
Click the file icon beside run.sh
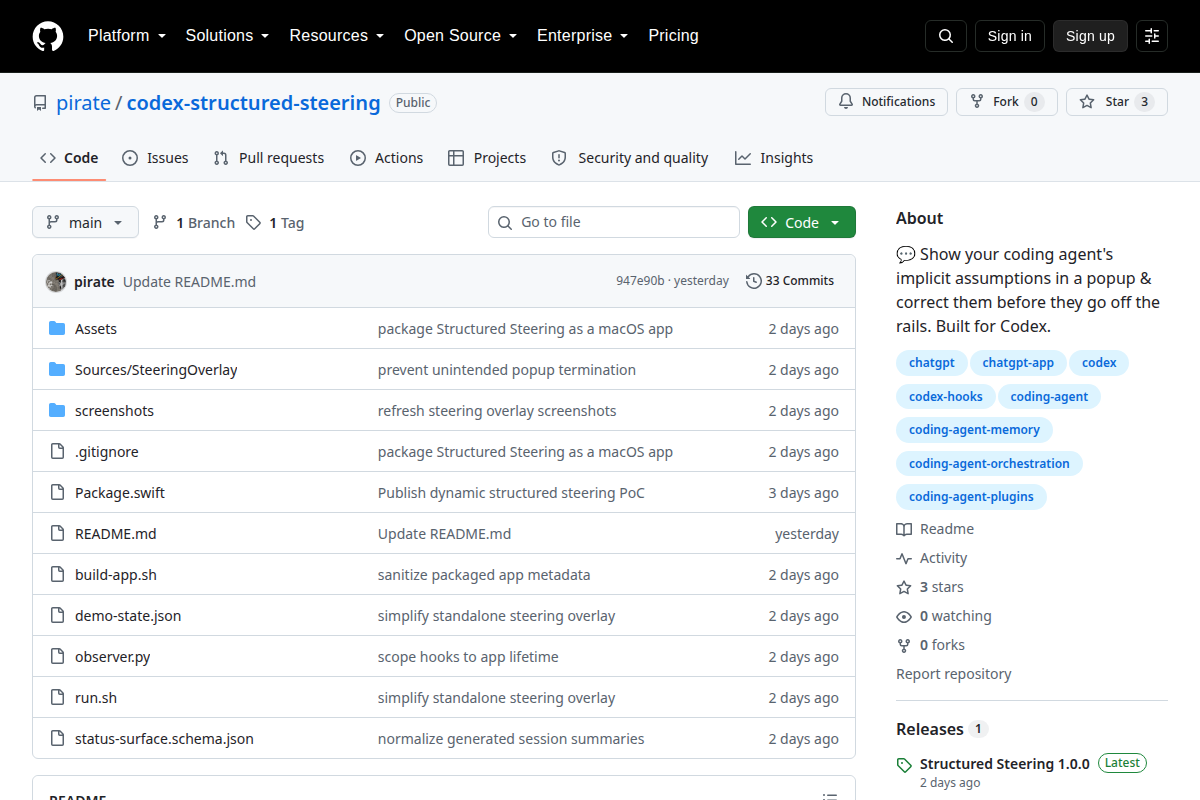pyautogui.click(x=57, y=698)
